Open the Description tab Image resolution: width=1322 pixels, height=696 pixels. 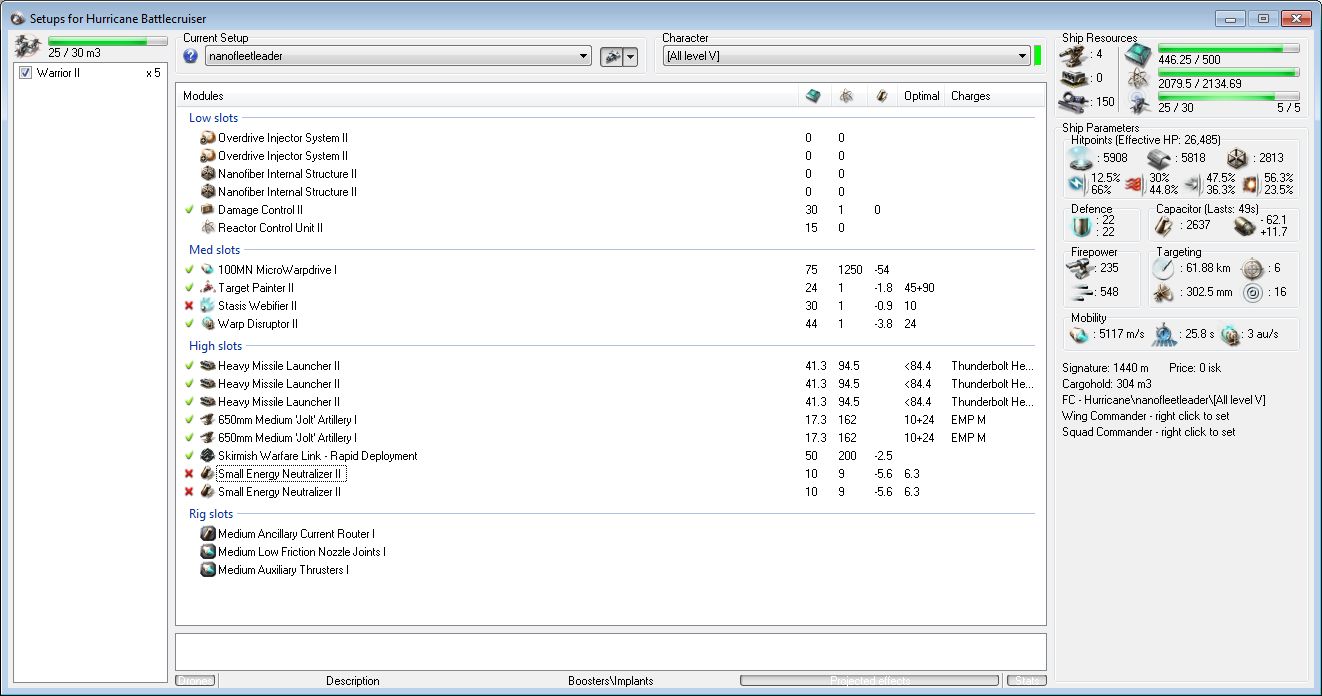(x=353, y=681)
